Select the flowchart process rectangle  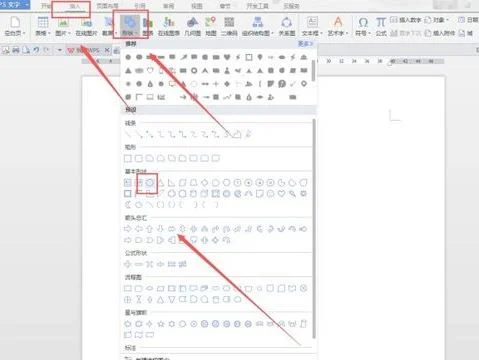pyautogui.click(x=128, y=288)
